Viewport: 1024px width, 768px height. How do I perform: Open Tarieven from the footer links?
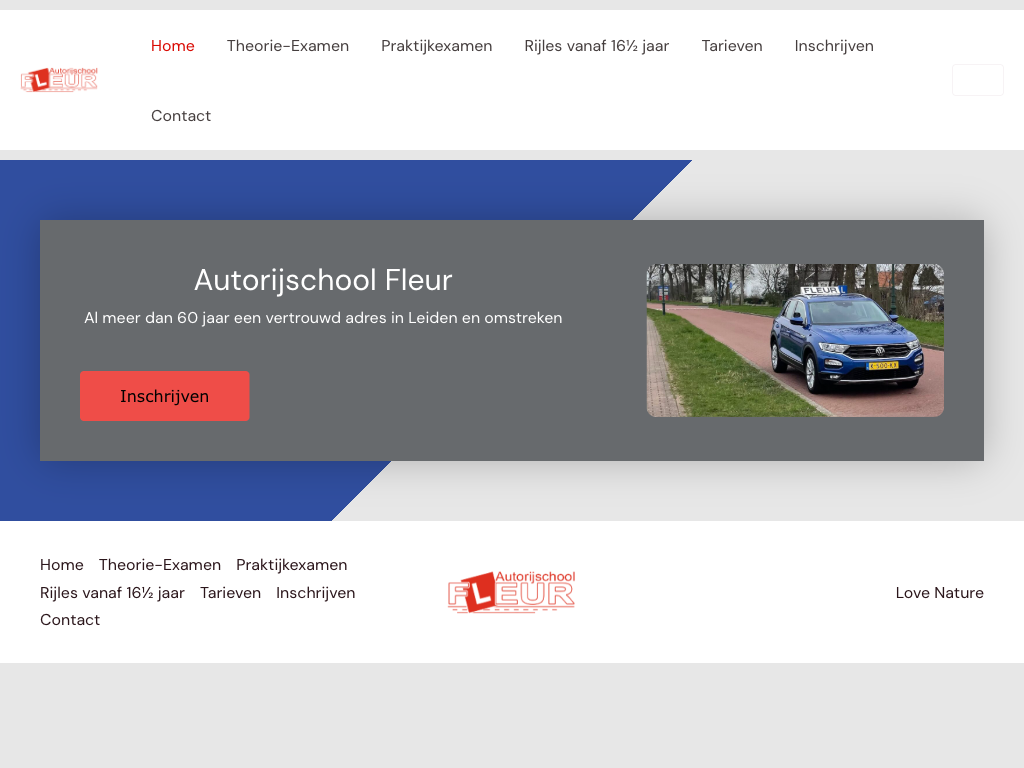[x=230, y=593]
